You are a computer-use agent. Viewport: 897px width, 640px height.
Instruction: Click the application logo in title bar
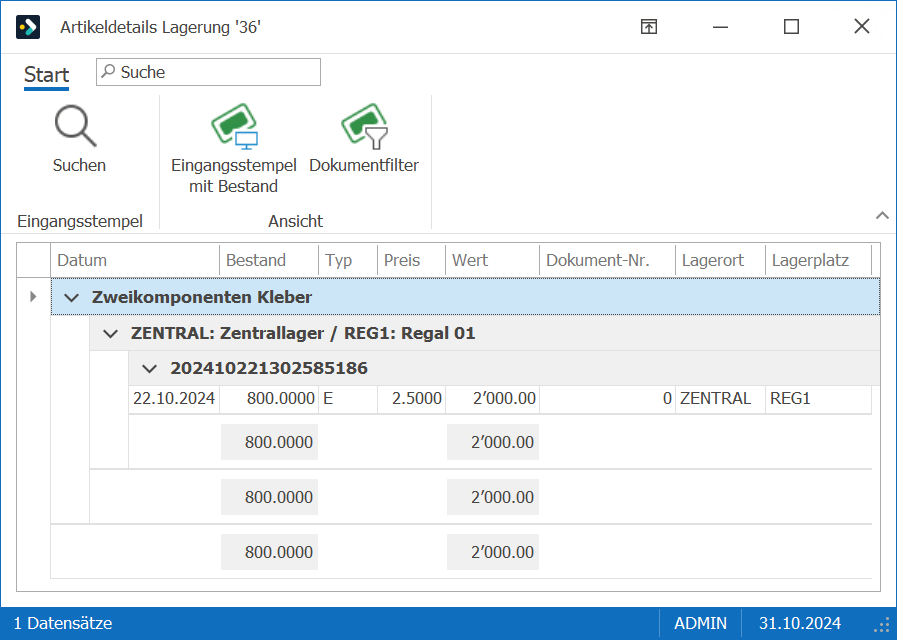(x=28, y=27)
